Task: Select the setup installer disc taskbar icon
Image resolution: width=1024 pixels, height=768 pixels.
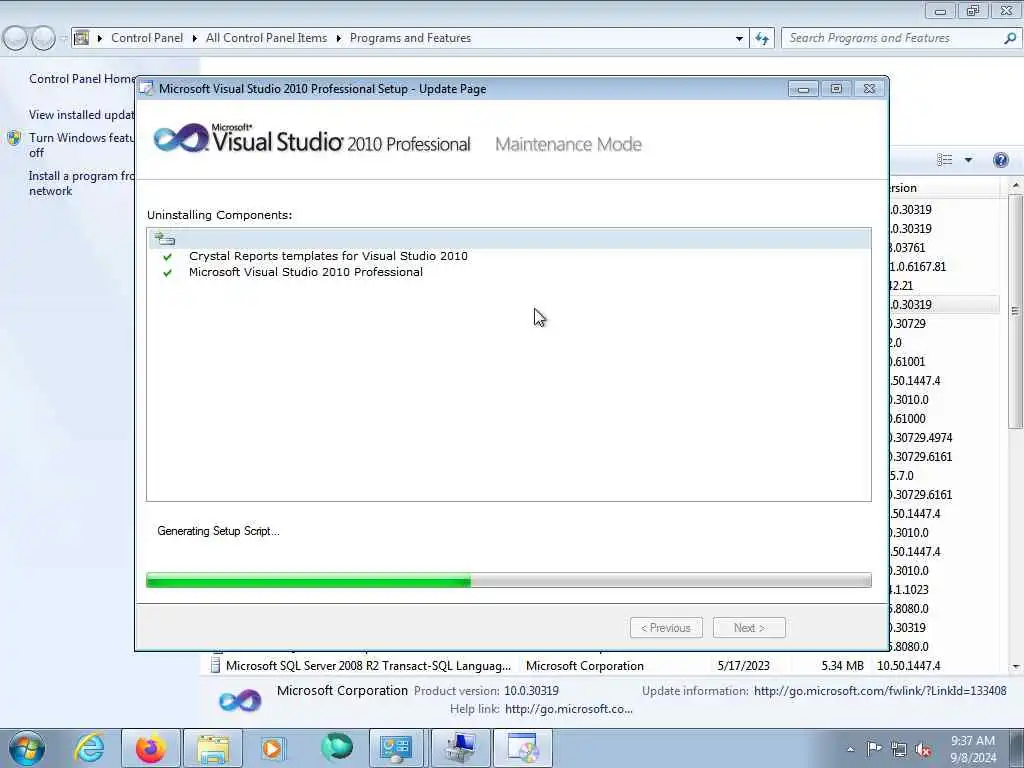Action: 522,748
